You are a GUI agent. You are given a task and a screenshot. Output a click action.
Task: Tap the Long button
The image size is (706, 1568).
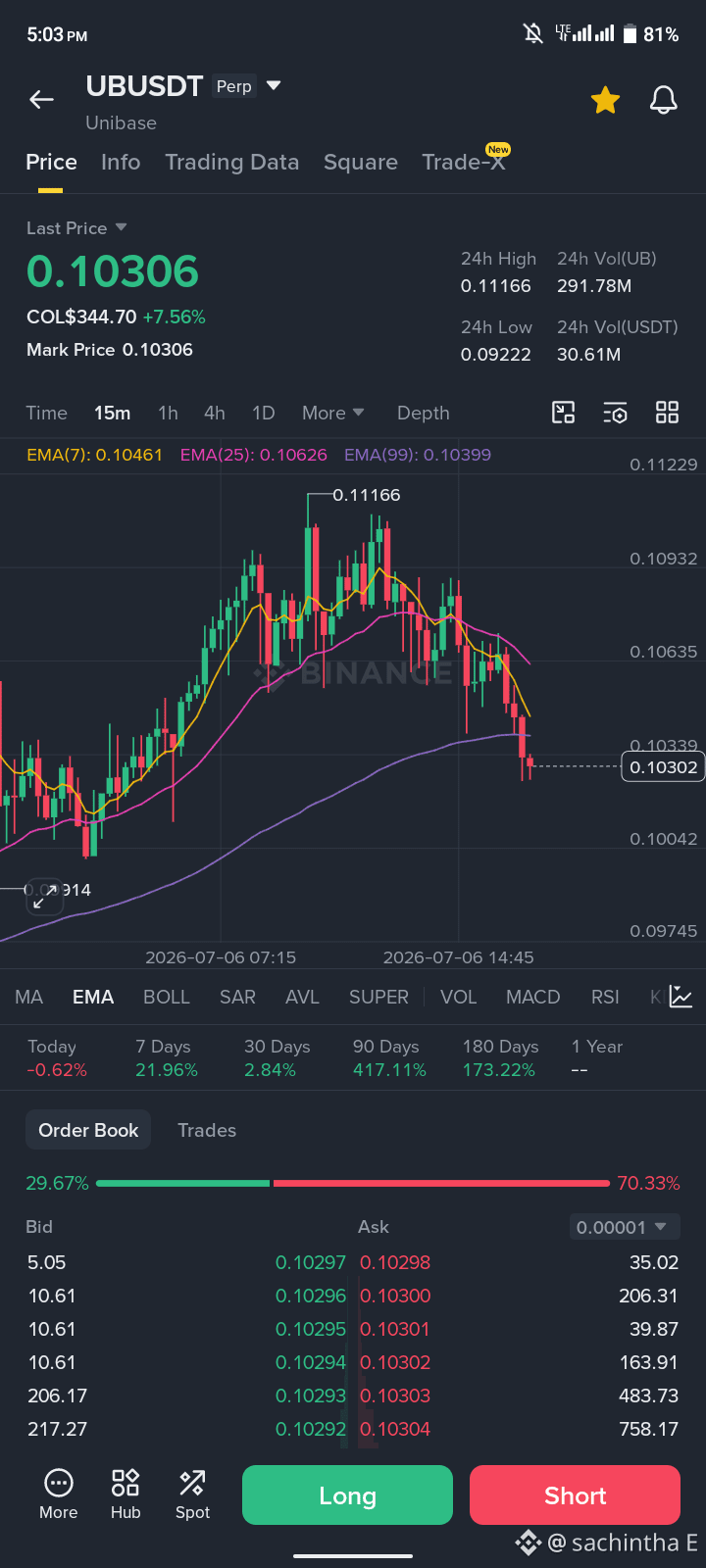(347, 1495)
